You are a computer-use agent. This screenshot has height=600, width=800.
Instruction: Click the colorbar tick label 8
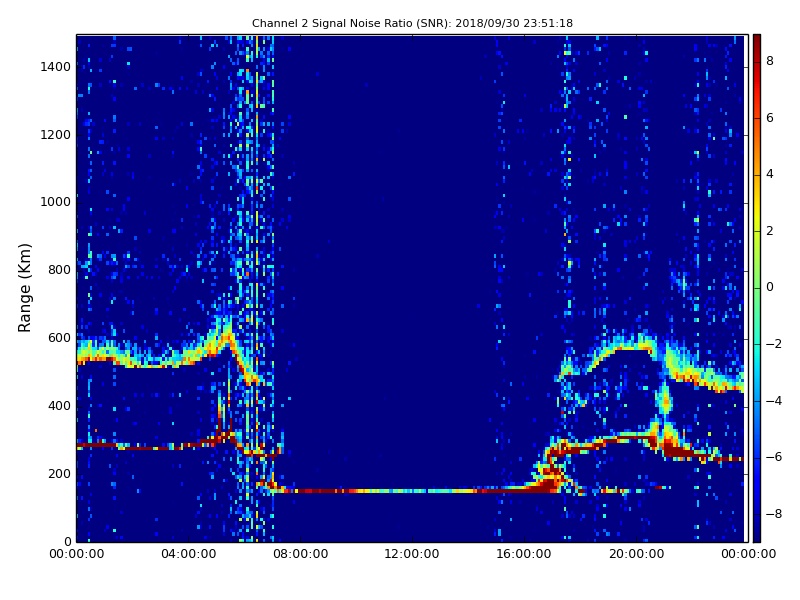coord(770,61)
